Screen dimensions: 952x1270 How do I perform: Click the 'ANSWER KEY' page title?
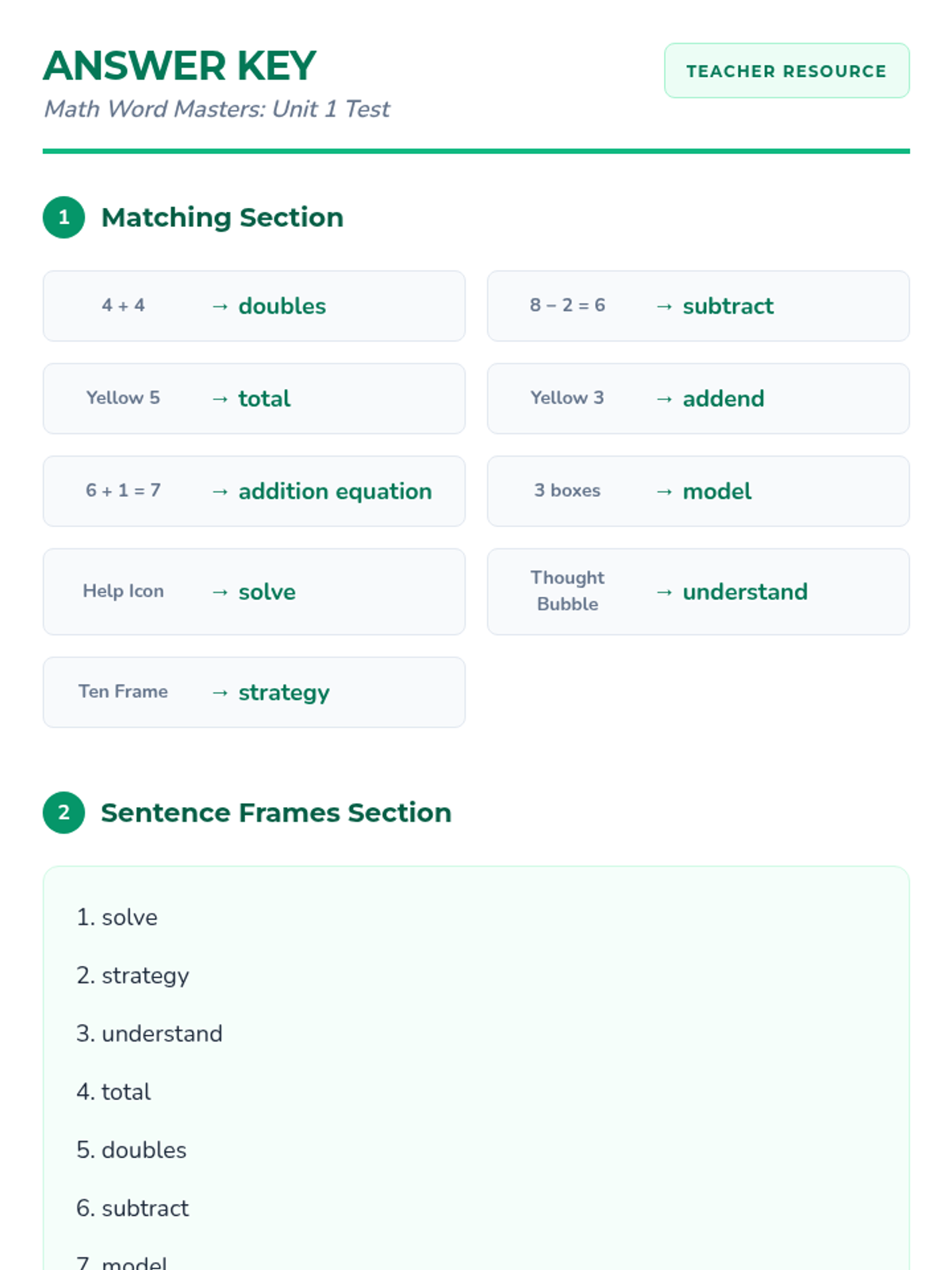[x=179, y=66]
